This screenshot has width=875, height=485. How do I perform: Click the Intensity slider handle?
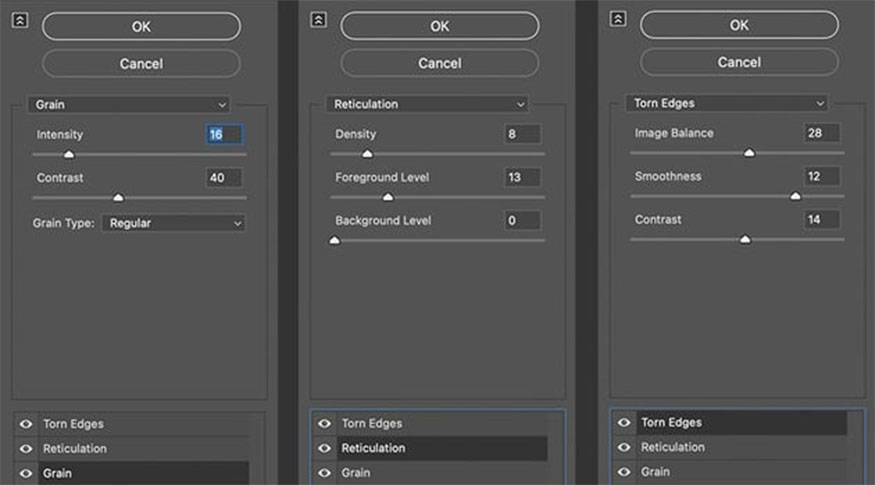pyautogui.click(x=69, y=154)
